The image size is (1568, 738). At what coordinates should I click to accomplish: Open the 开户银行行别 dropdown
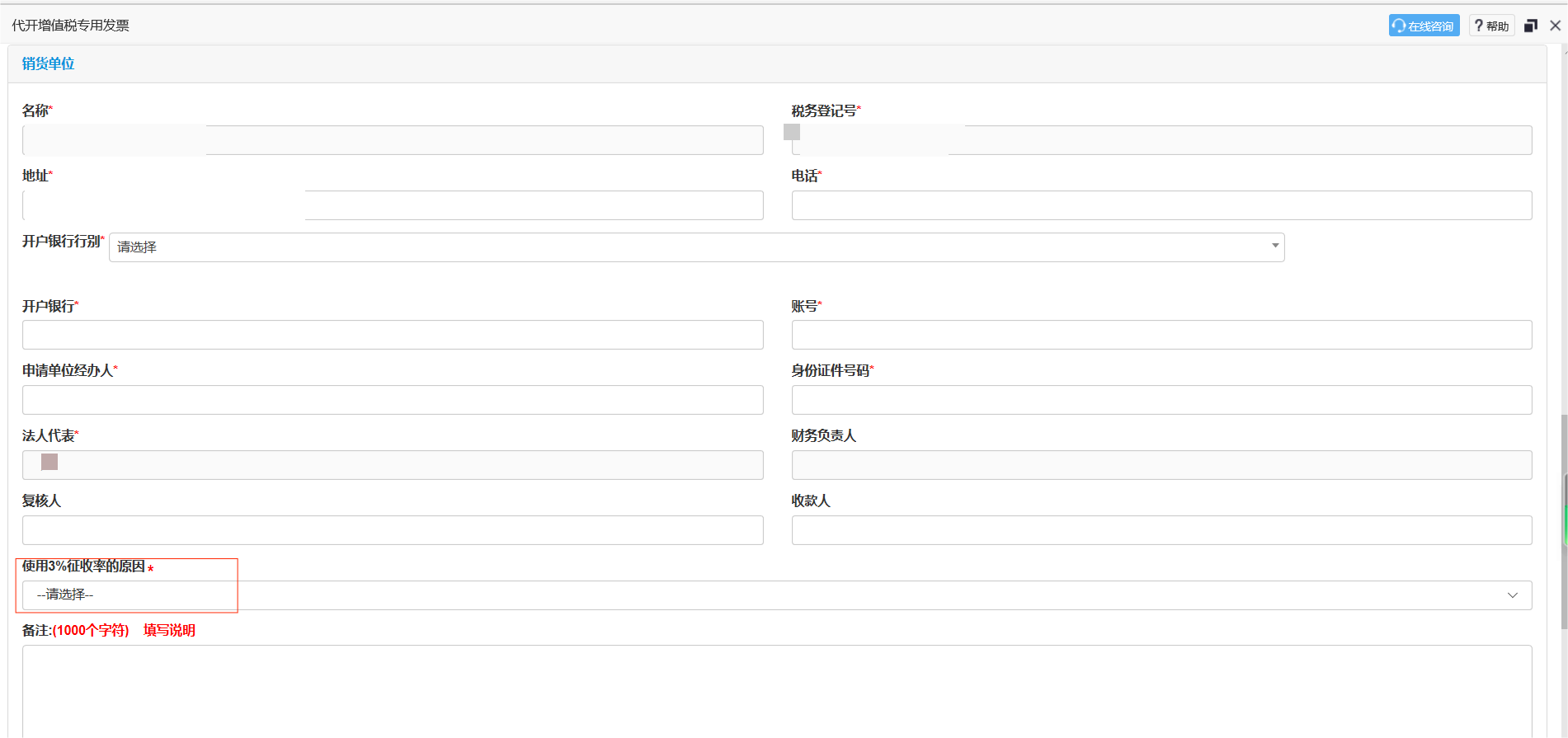coord(696,247)
